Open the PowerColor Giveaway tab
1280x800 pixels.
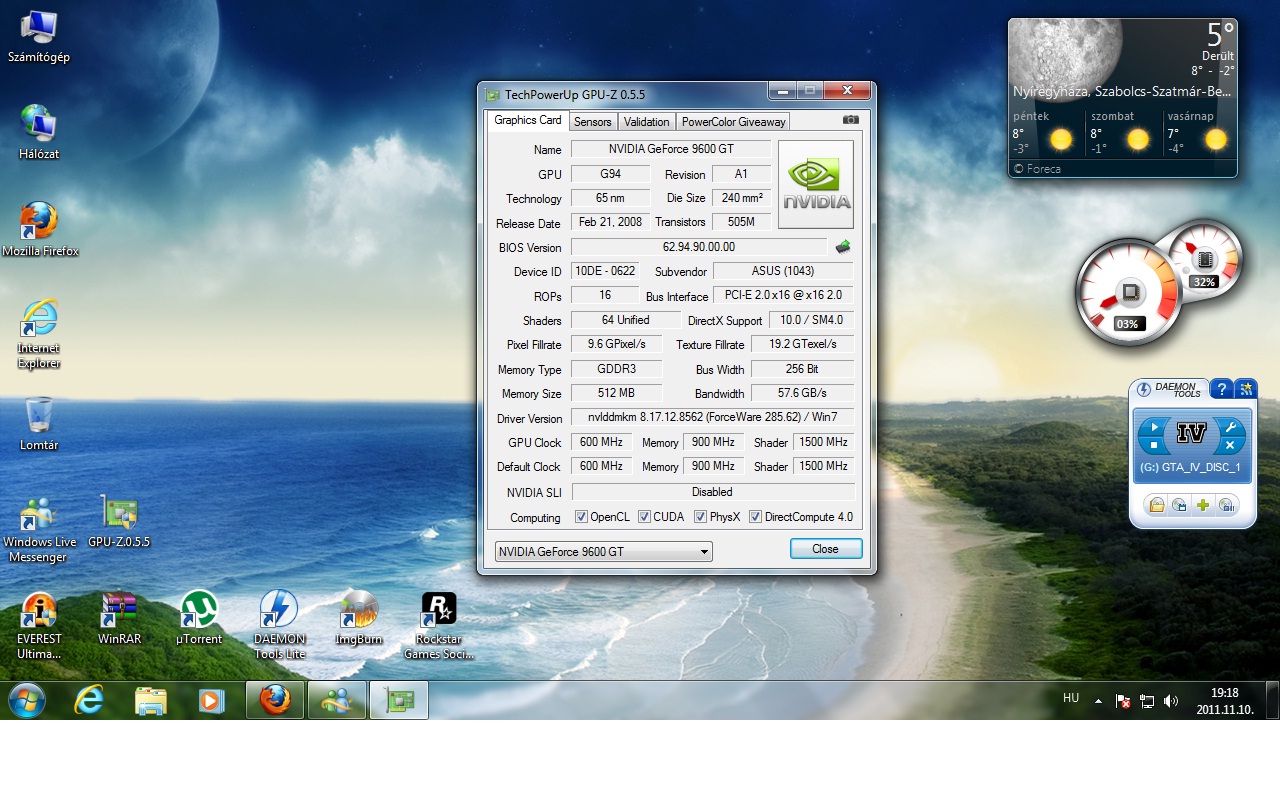coord(734,122)
